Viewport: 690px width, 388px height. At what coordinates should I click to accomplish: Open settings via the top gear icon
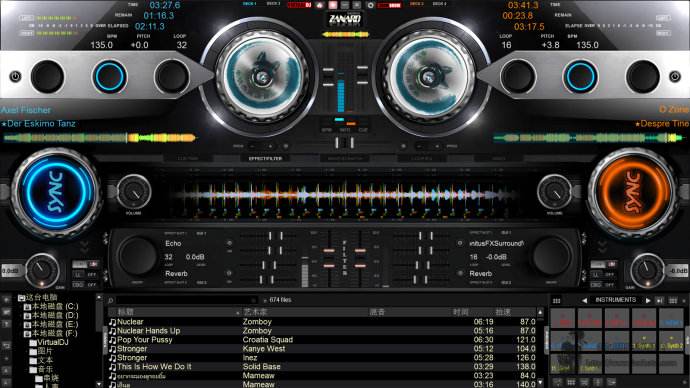371,5
